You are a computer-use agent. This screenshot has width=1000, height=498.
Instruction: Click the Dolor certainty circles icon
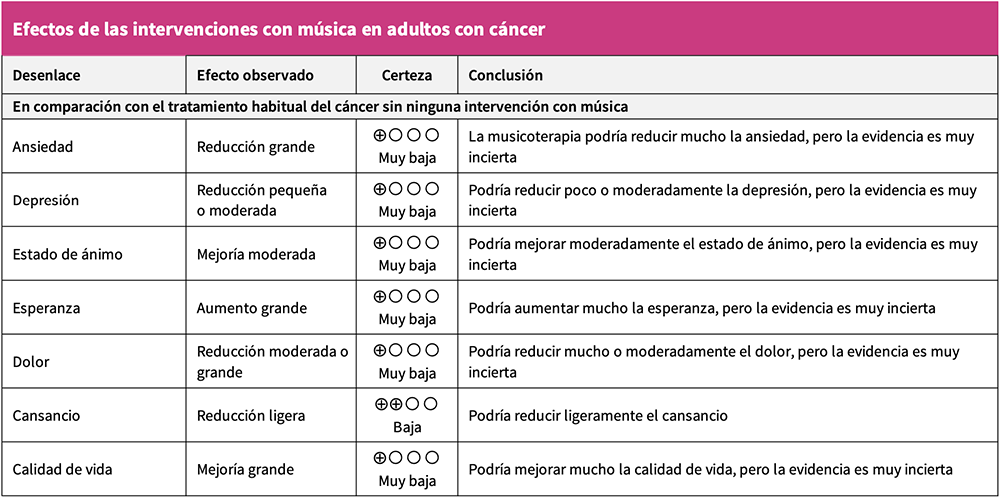(x=406, y=351)
